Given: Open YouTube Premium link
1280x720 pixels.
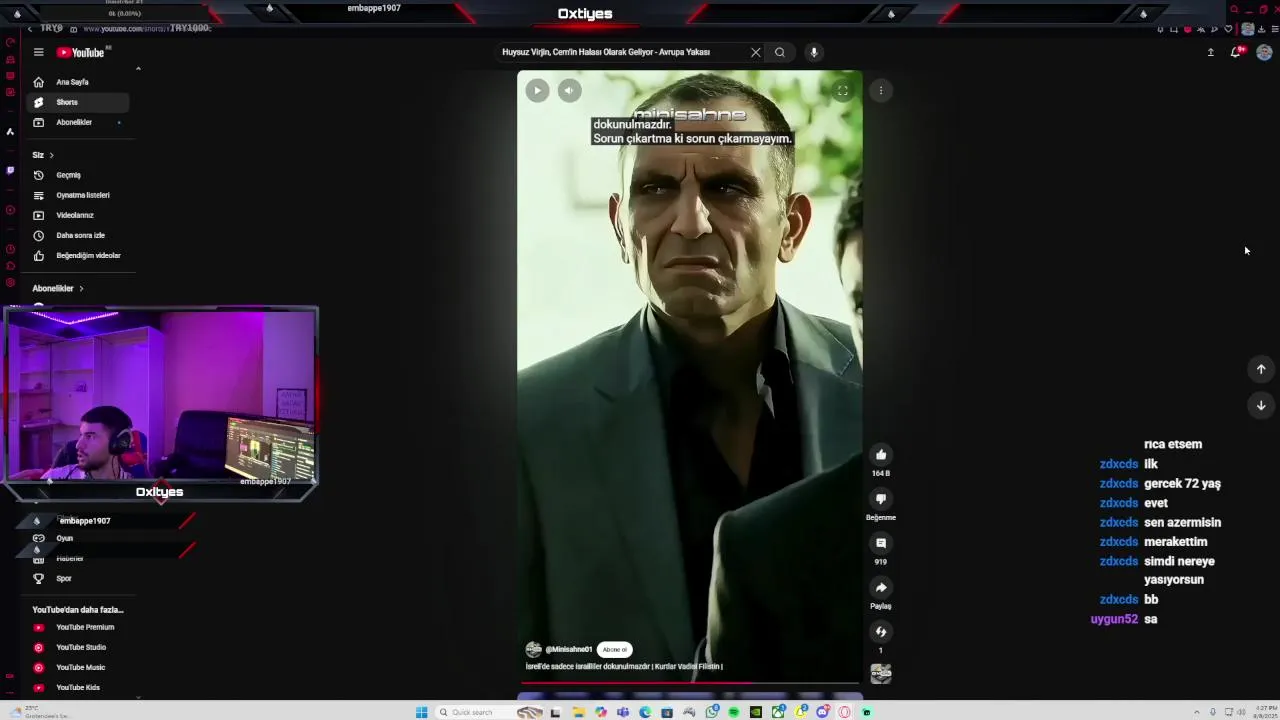Looking at the screenshot, I should 77,627.
